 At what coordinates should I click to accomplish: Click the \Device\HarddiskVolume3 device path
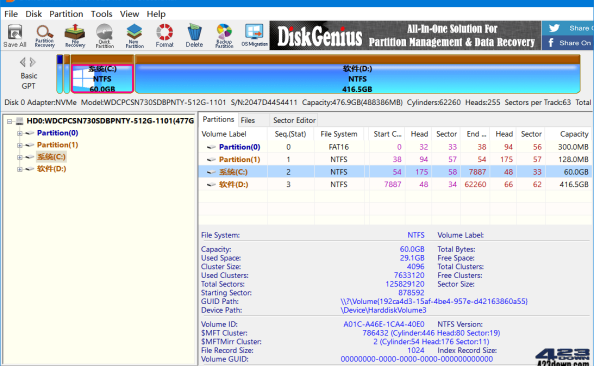[383, 310]
